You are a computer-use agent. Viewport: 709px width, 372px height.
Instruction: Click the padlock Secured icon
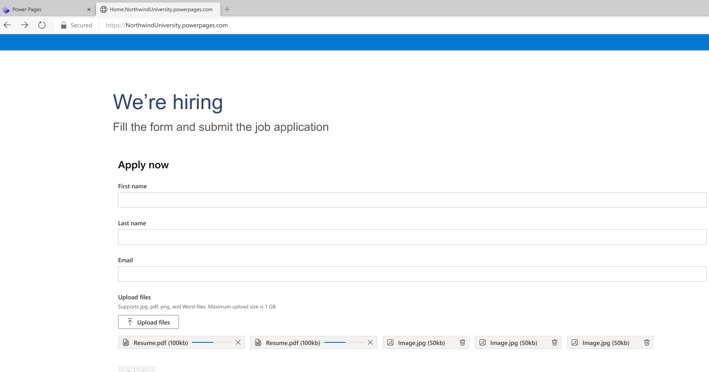tap(63, 25)
